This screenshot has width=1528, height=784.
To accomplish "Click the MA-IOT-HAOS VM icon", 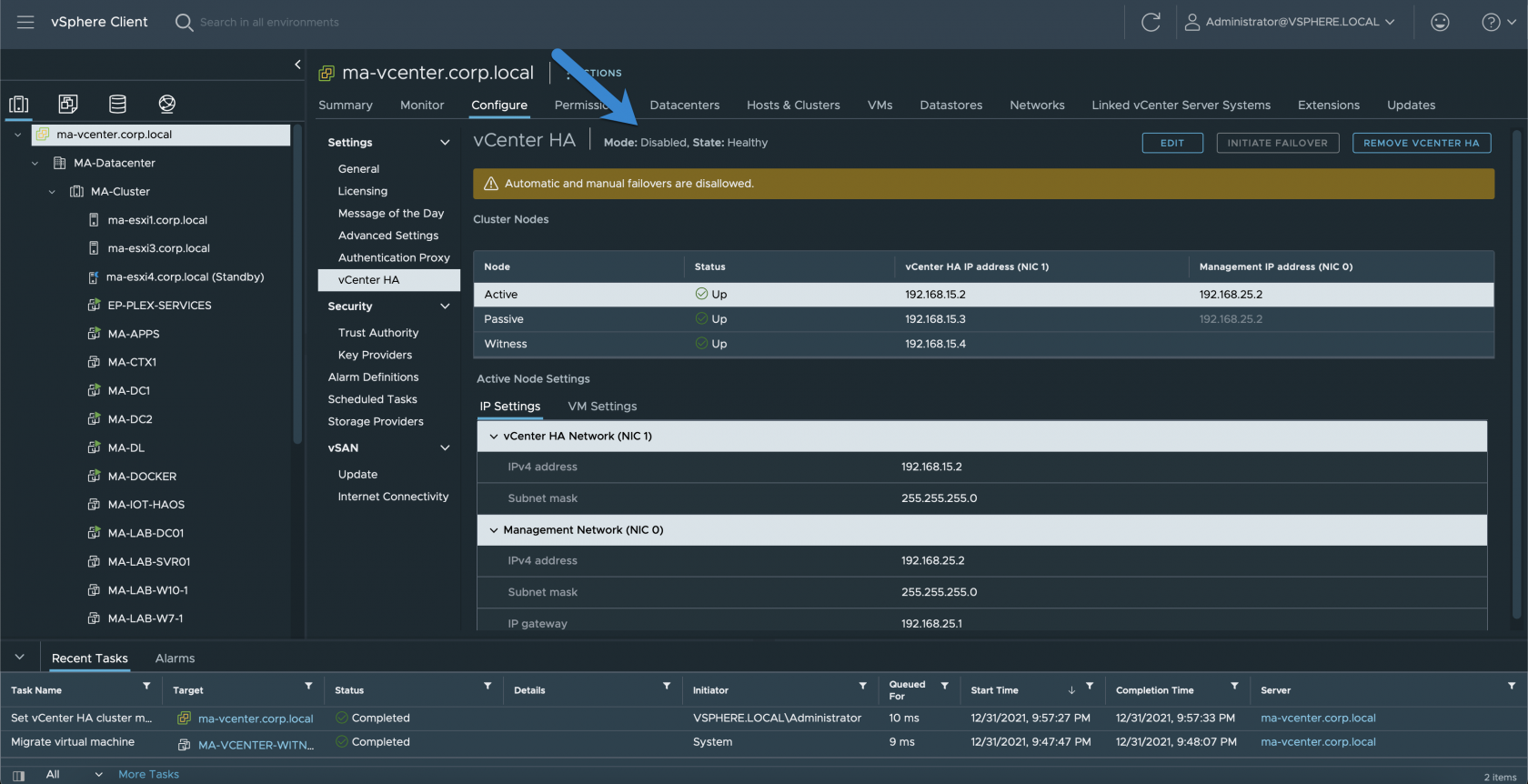I will click(94, 505).
